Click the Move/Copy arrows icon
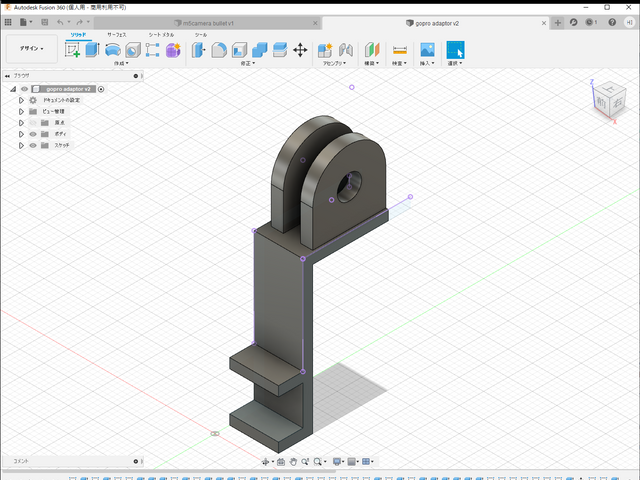The width and height of the screenshot is (640, 480). point(300,50)
